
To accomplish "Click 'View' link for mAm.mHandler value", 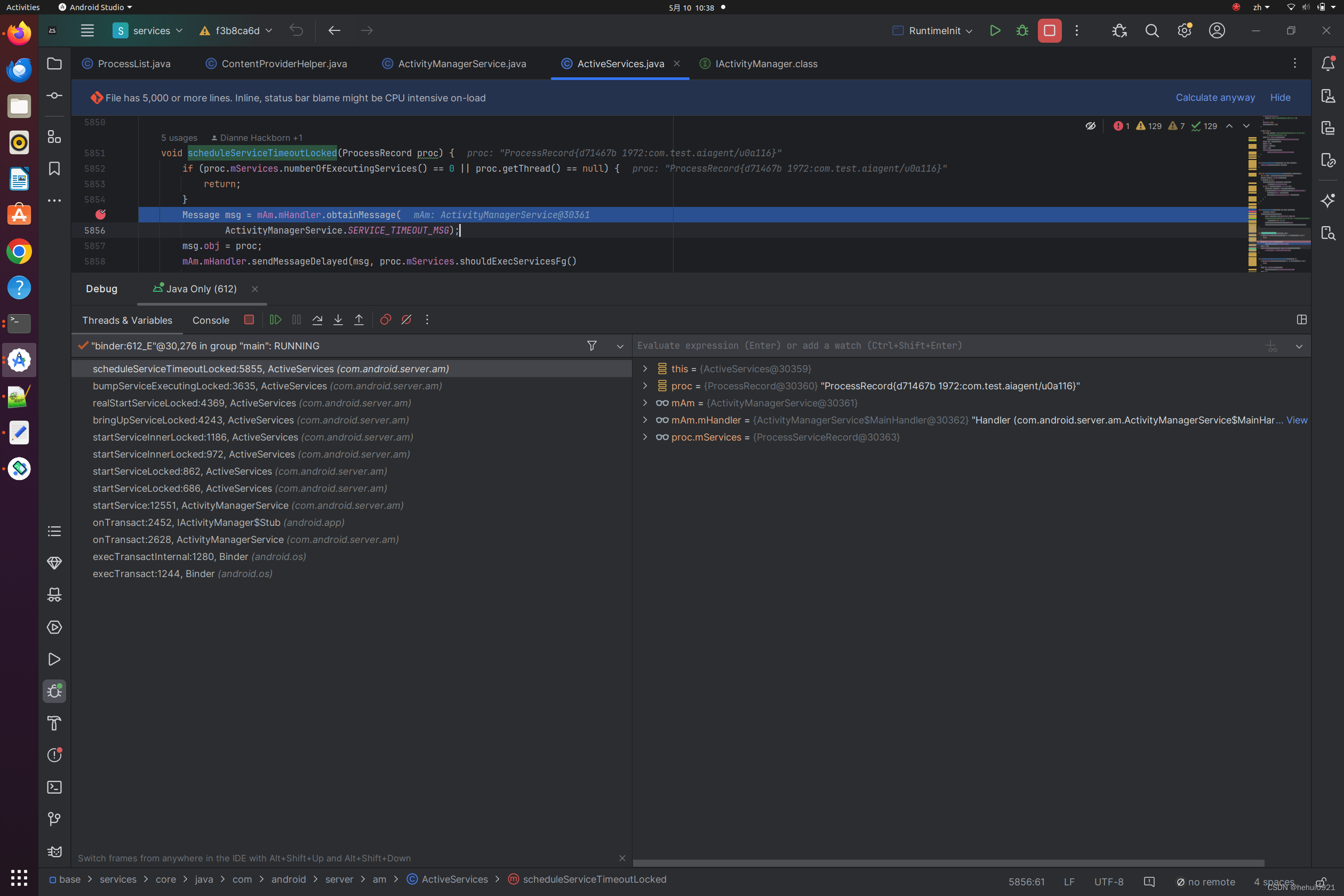I will 1297,420.
